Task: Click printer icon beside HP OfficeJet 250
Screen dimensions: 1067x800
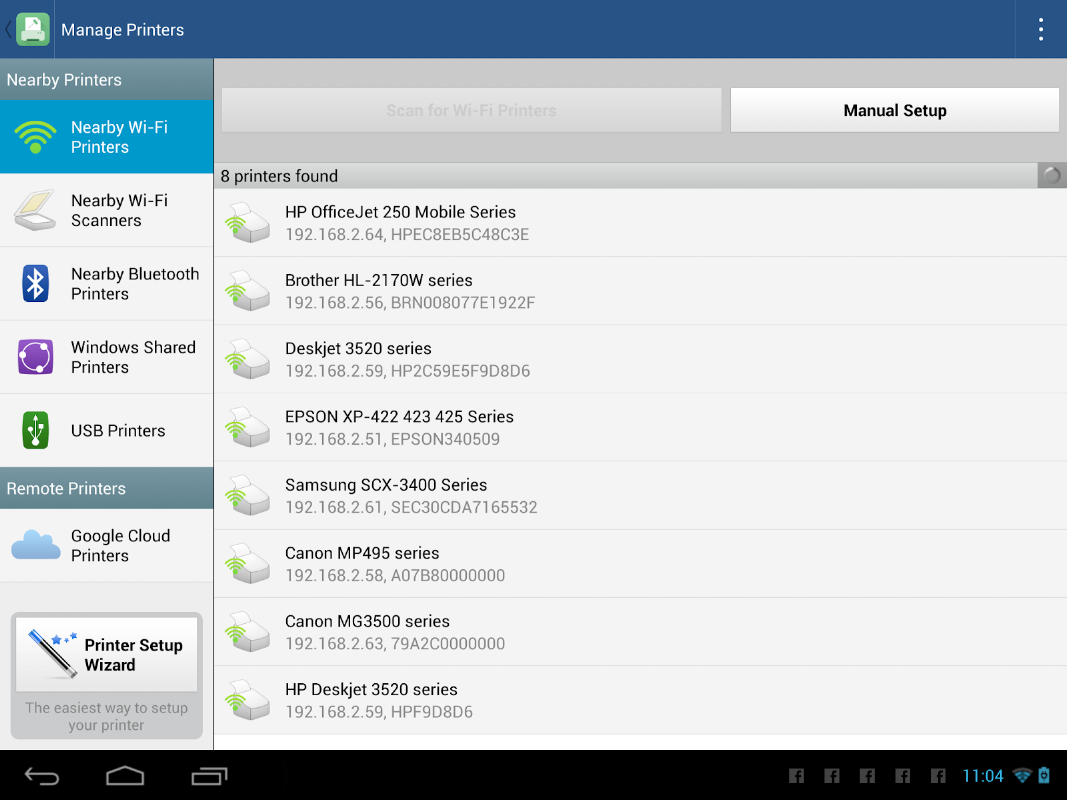Action: point(248,222)
